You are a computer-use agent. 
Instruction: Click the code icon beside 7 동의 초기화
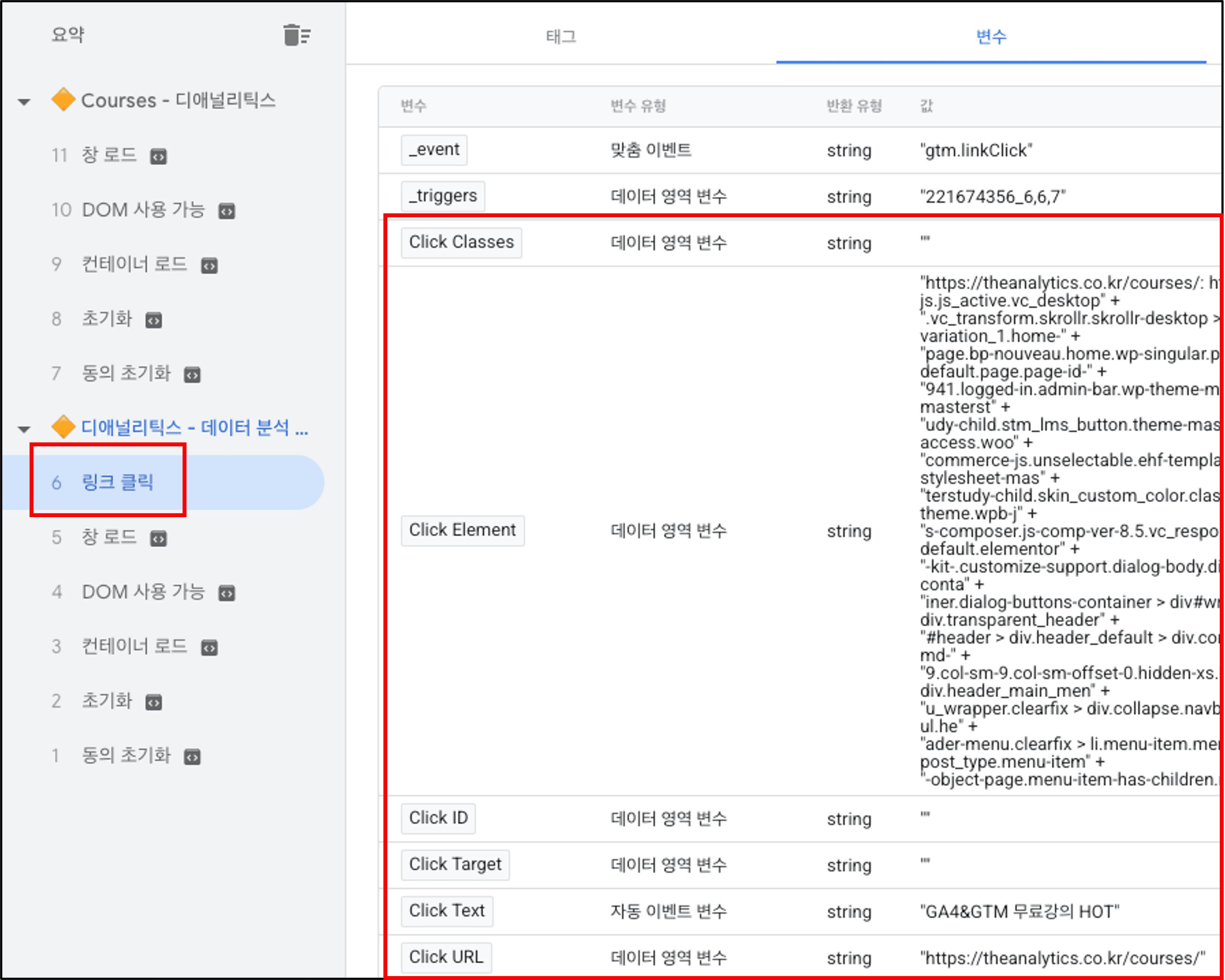click(x=193, y=374)
